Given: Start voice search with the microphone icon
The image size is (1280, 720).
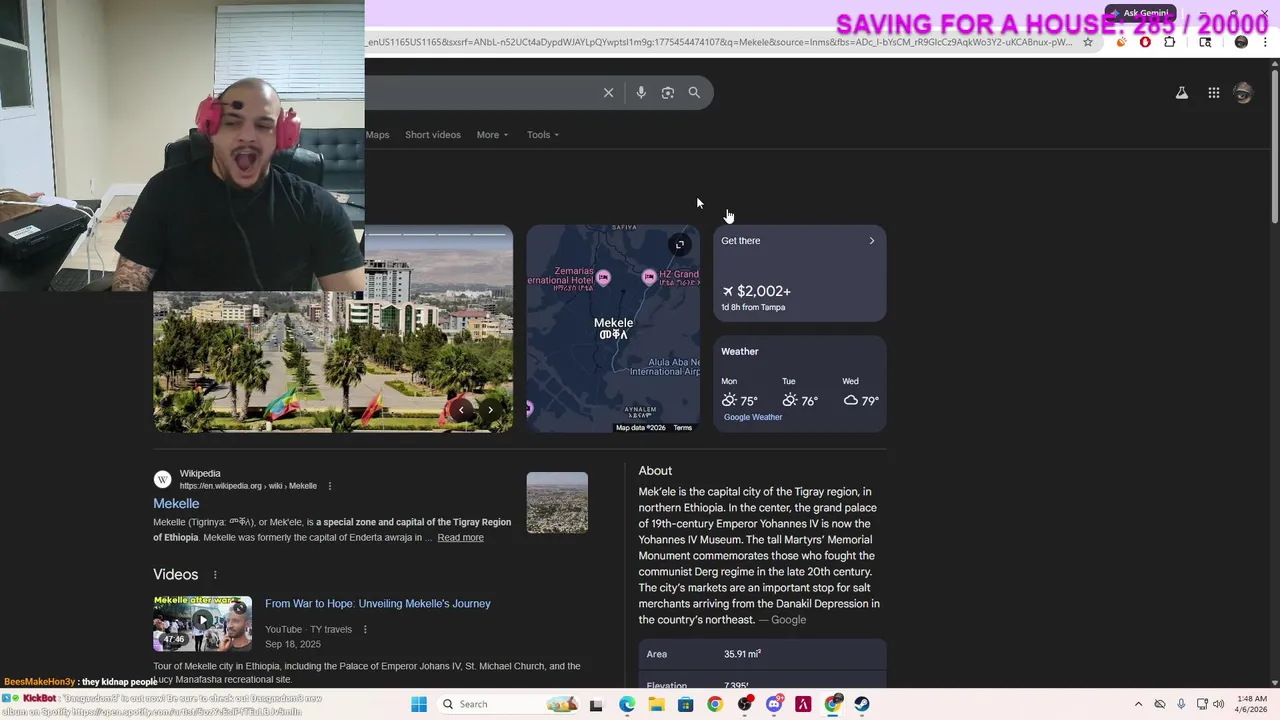Looking at the screenshot, I should click(641, 93).
